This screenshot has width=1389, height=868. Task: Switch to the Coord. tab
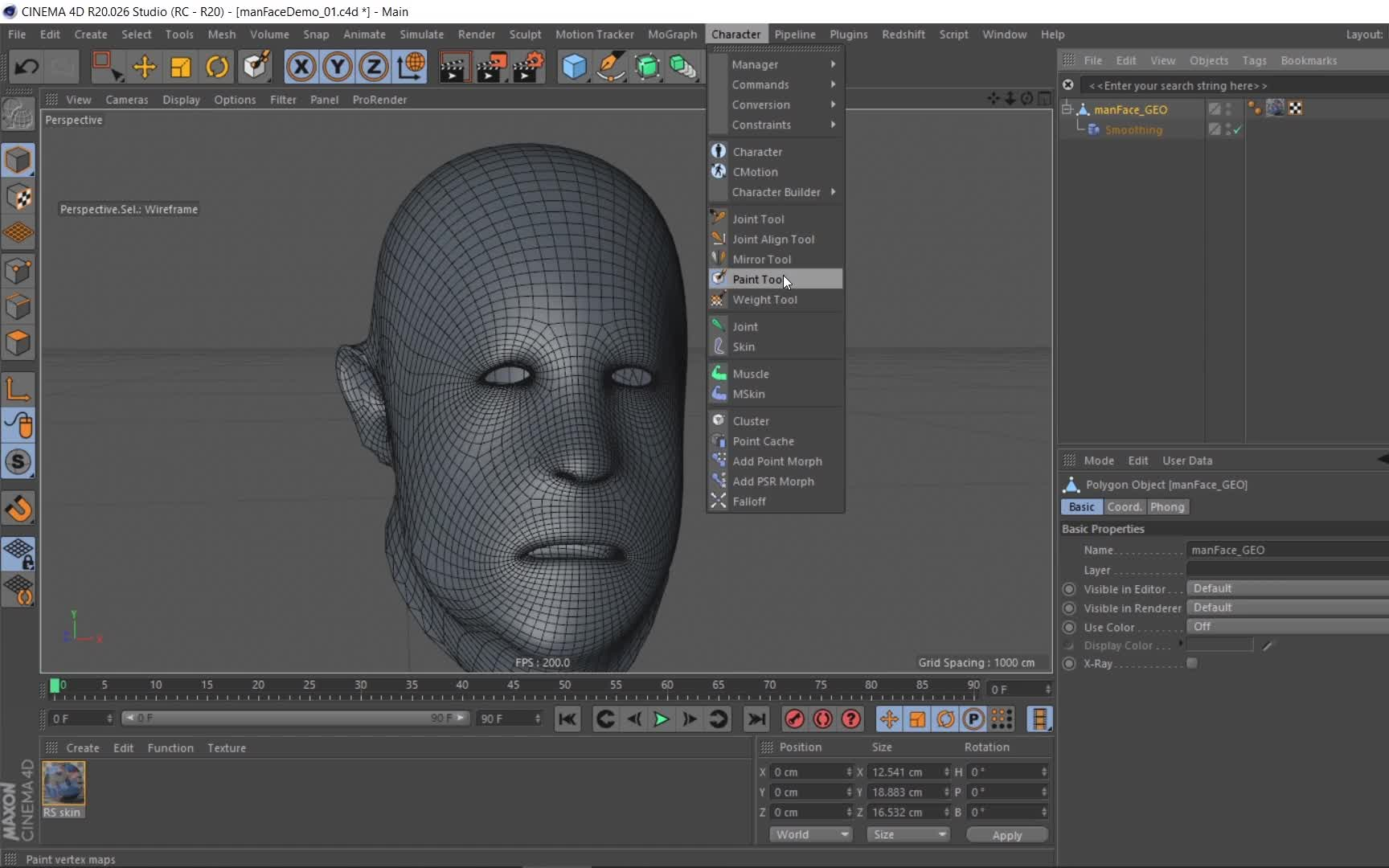pyautogui.click(x=1124, y=507)
